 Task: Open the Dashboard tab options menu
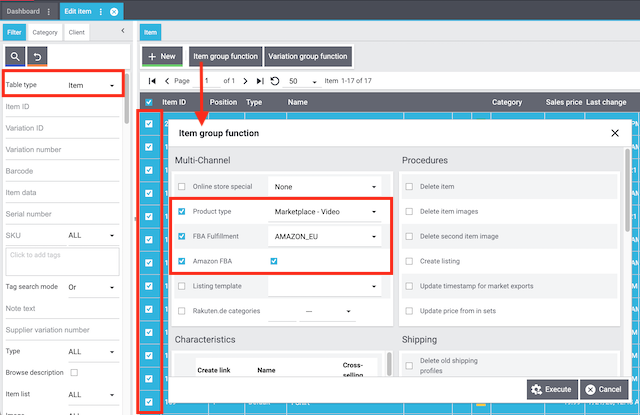pyautogui.click(x=48, y=11)
